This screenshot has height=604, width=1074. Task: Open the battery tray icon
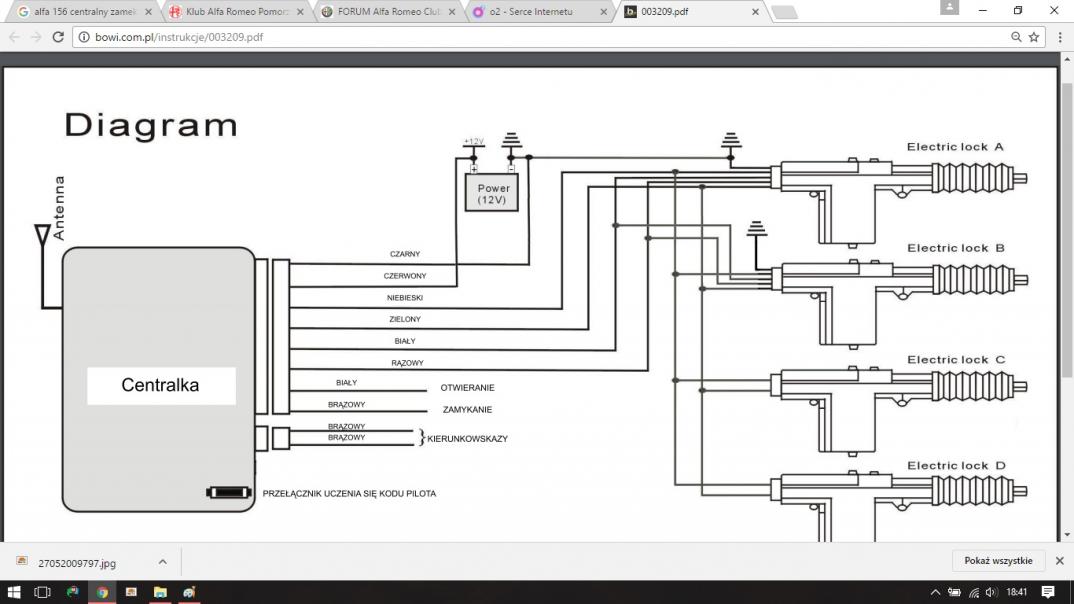pos(954,592)
